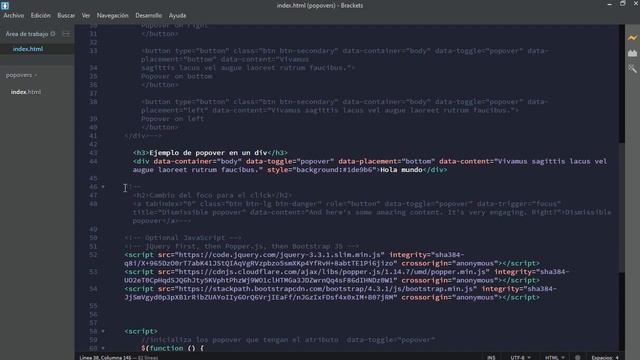Select index.html in the popovers project tree
Viewport: 640px width, 360px height.
pos(26,92)
